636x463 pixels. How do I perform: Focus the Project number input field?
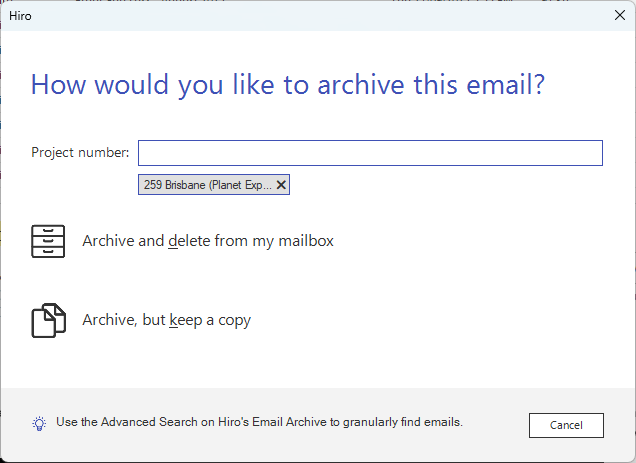point(370,153)
